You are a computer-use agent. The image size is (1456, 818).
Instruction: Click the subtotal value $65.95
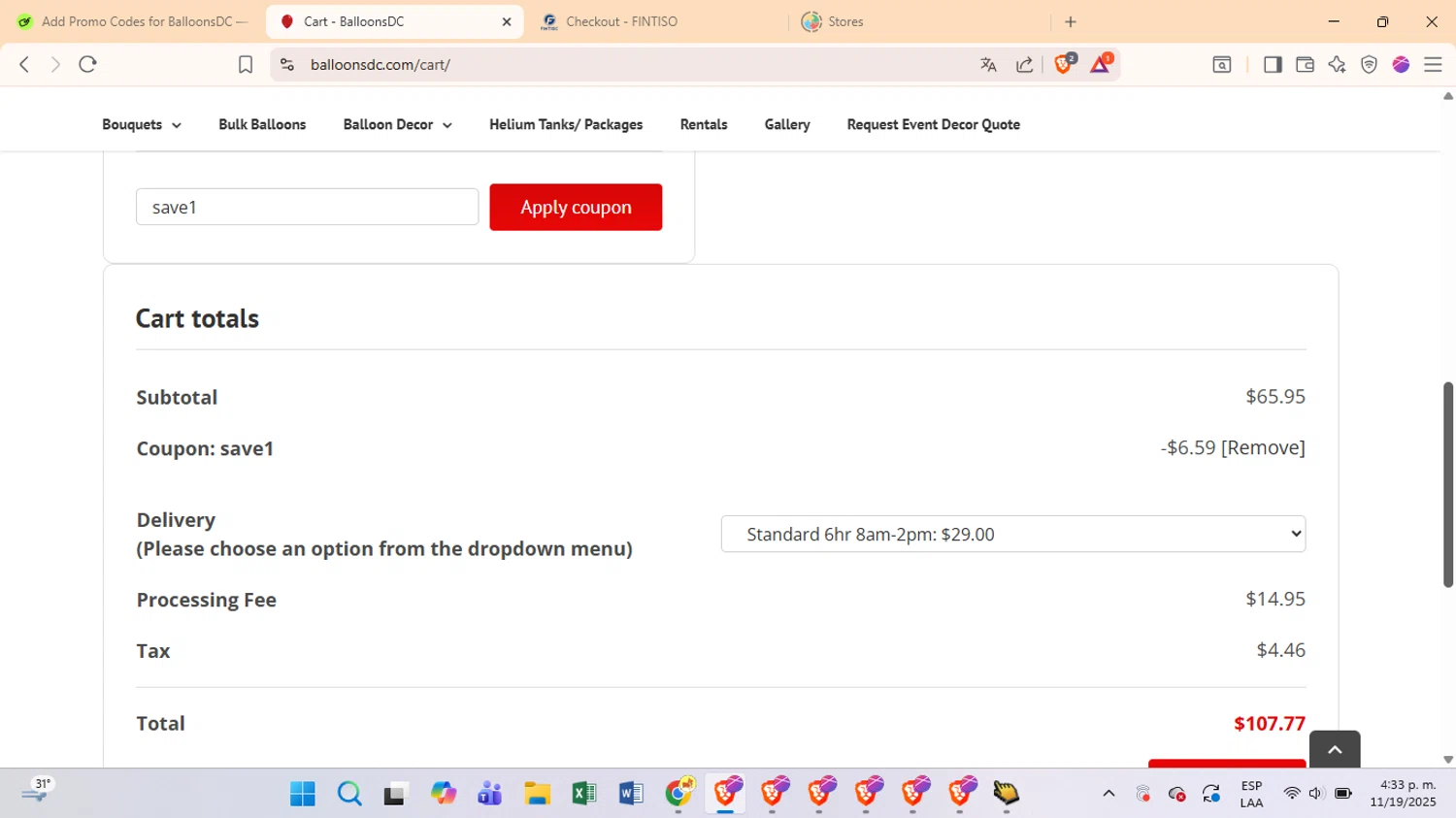coord(1275,396)
